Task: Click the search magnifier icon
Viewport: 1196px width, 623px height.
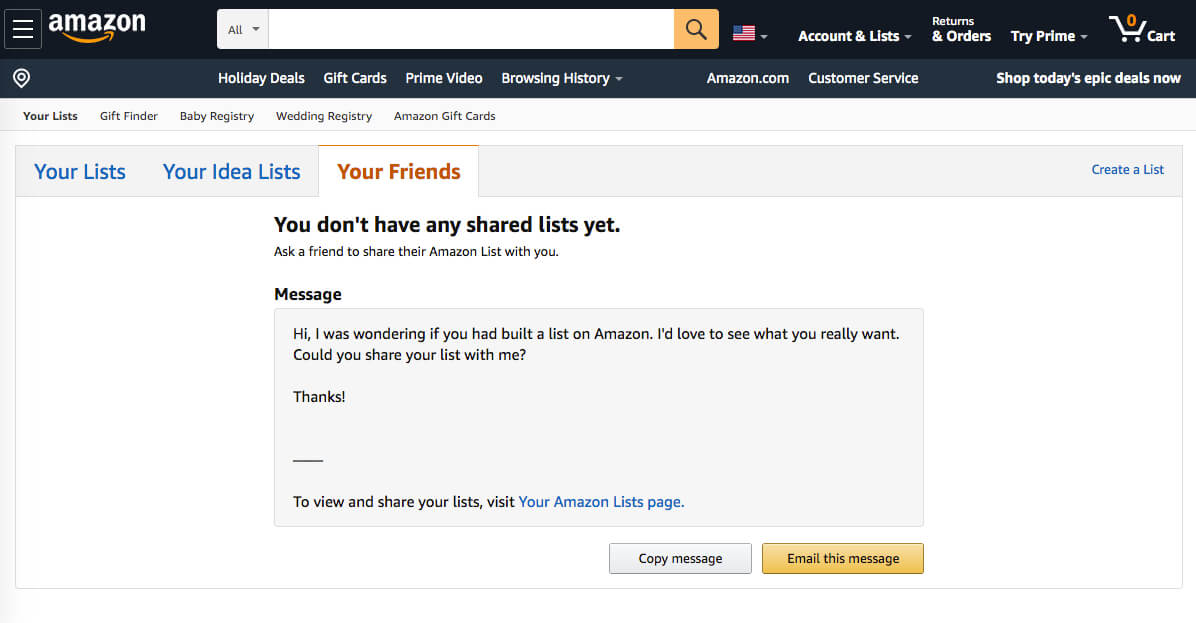Action: click(x=696, y=28)
